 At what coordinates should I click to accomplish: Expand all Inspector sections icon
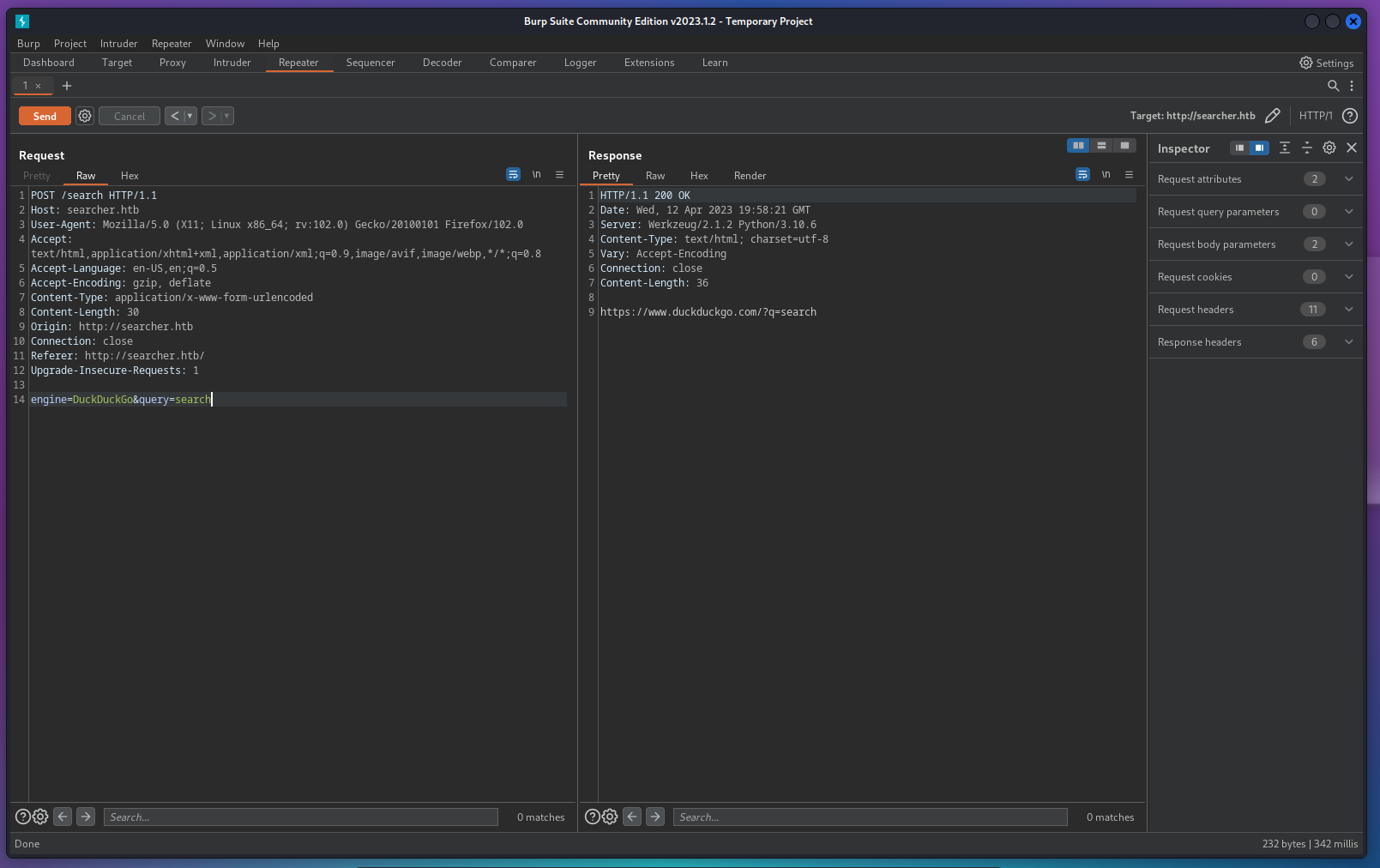coord(1284,148)
